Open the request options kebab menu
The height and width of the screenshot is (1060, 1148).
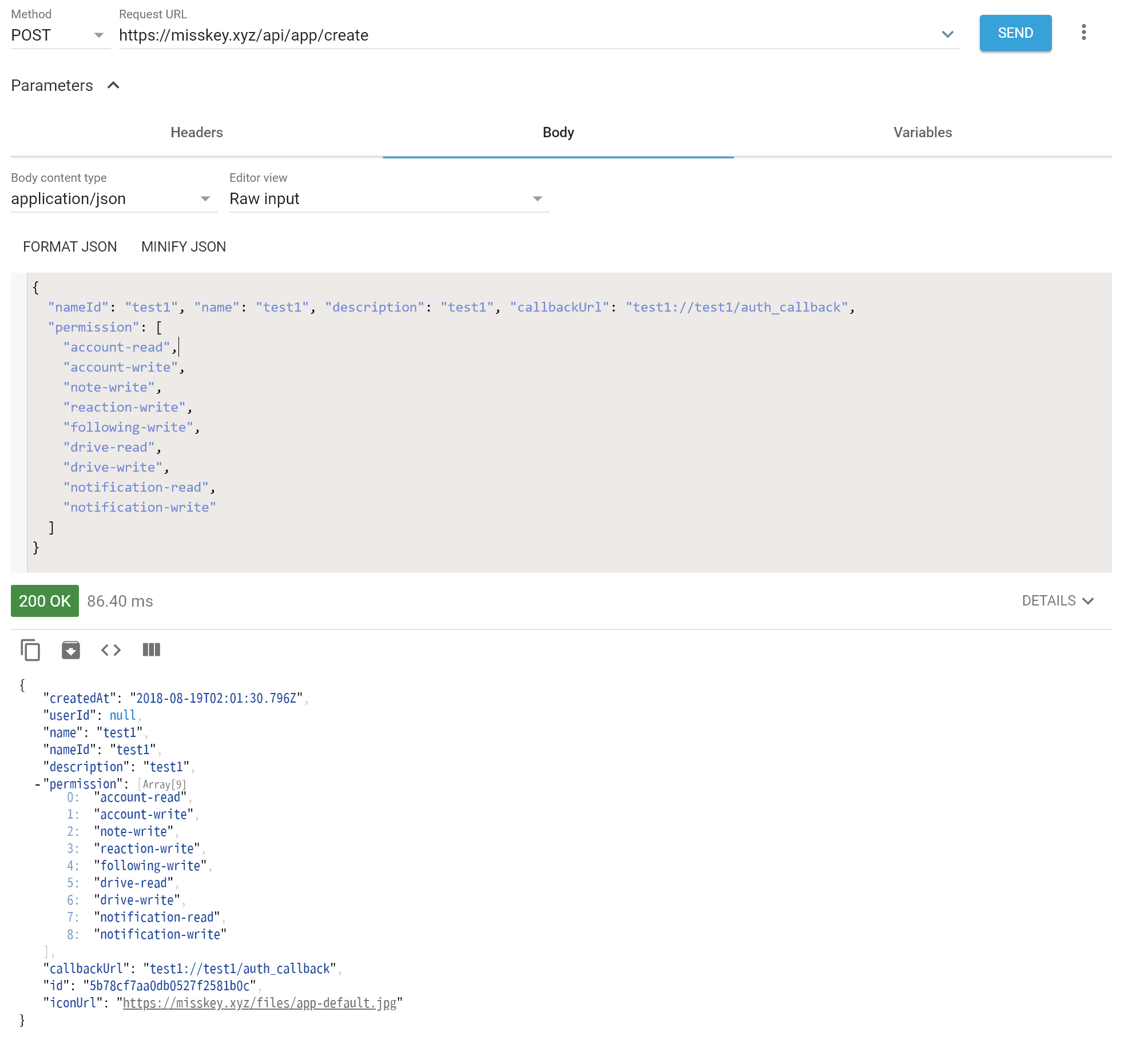pos(1085,33)
